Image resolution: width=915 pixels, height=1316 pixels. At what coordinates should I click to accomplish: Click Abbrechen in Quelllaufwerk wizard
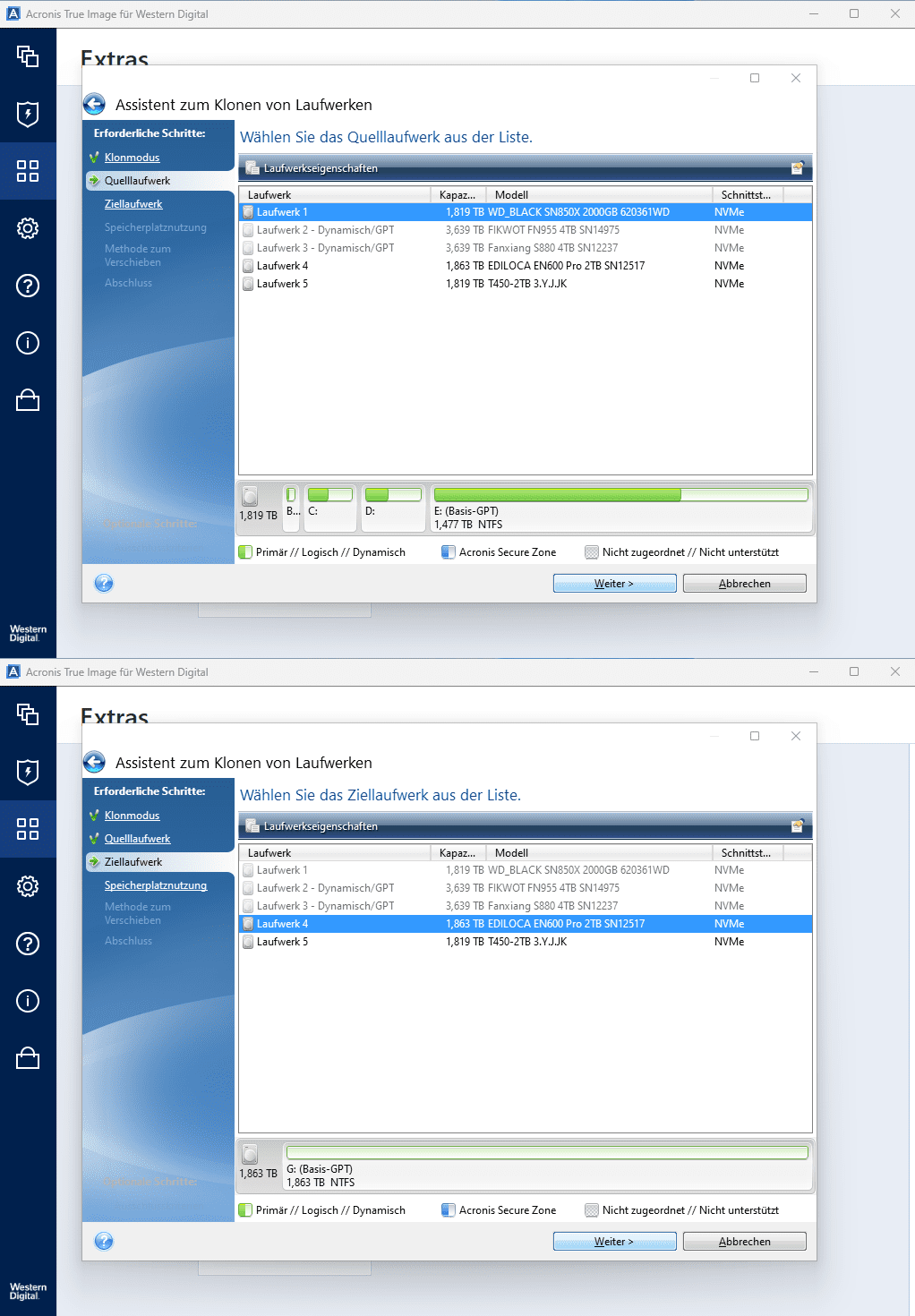tap(745, 584)
